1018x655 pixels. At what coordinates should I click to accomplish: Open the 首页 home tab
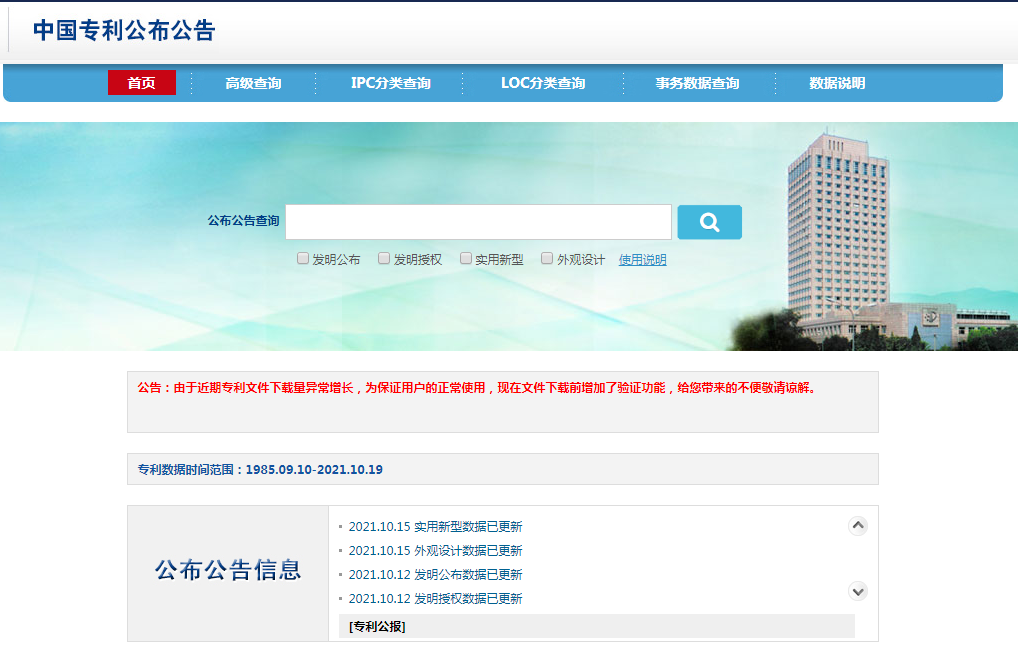coord(141,83)
